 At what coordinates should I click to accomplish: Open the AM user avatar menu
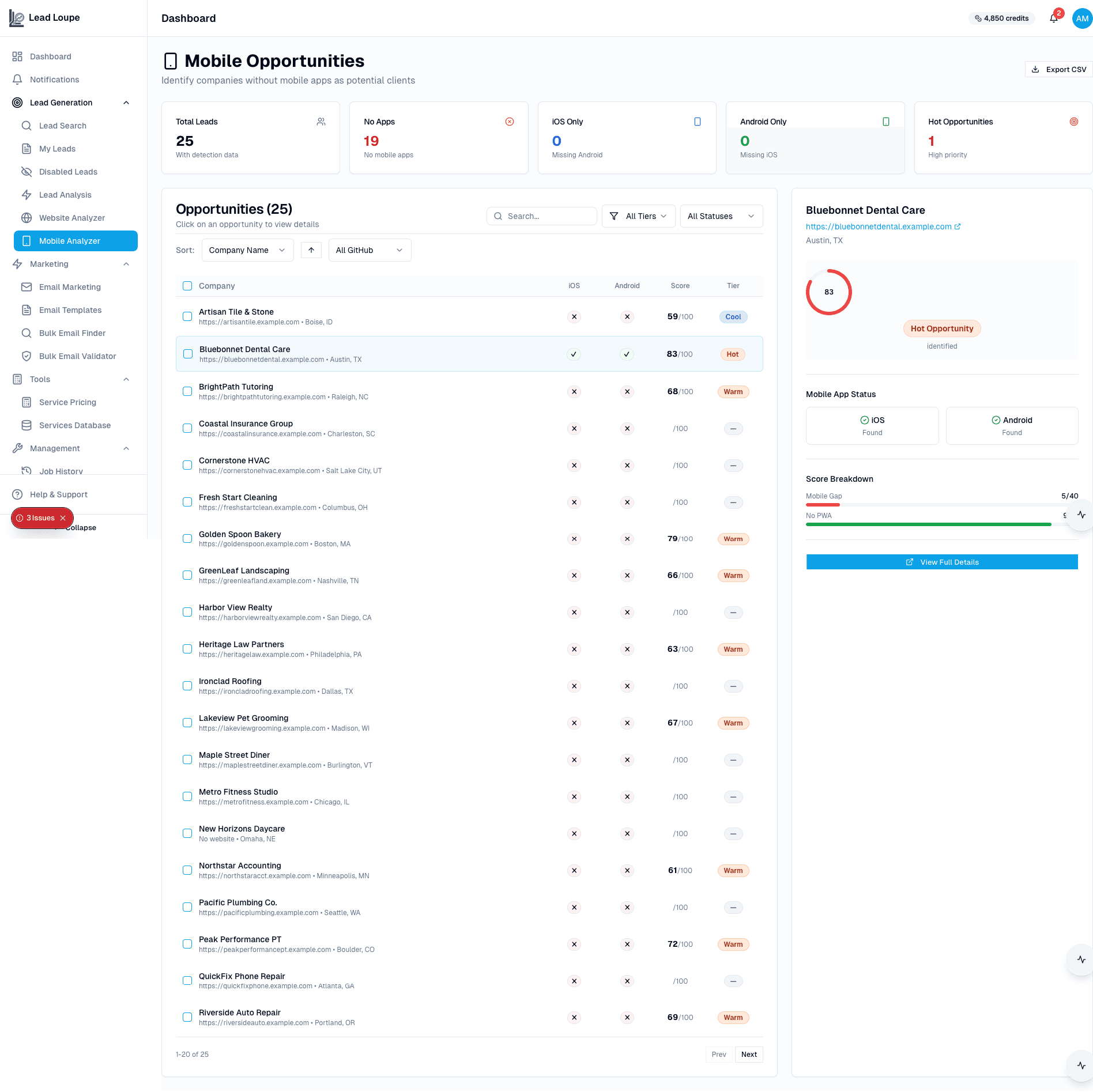tap(1082, 18)
